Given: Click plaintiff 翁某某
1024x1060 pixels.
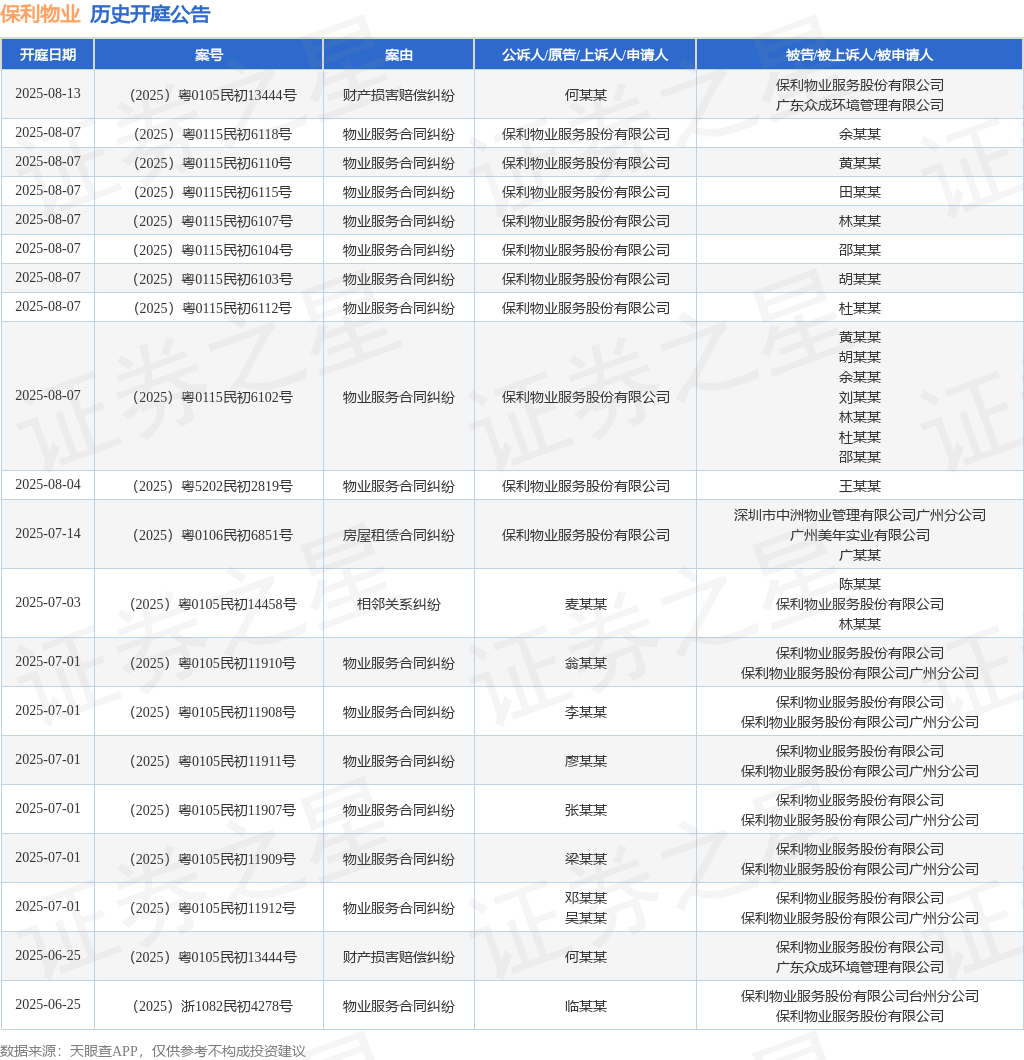Looking at the screenshot, I should [585, 664].
